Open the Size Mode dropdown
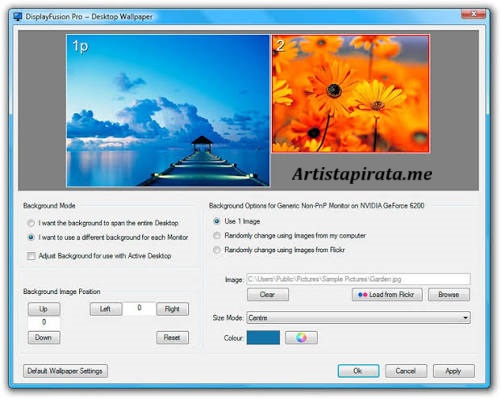Screen dimensions: 501x399 pyautogui.click(x=358, y=318)
